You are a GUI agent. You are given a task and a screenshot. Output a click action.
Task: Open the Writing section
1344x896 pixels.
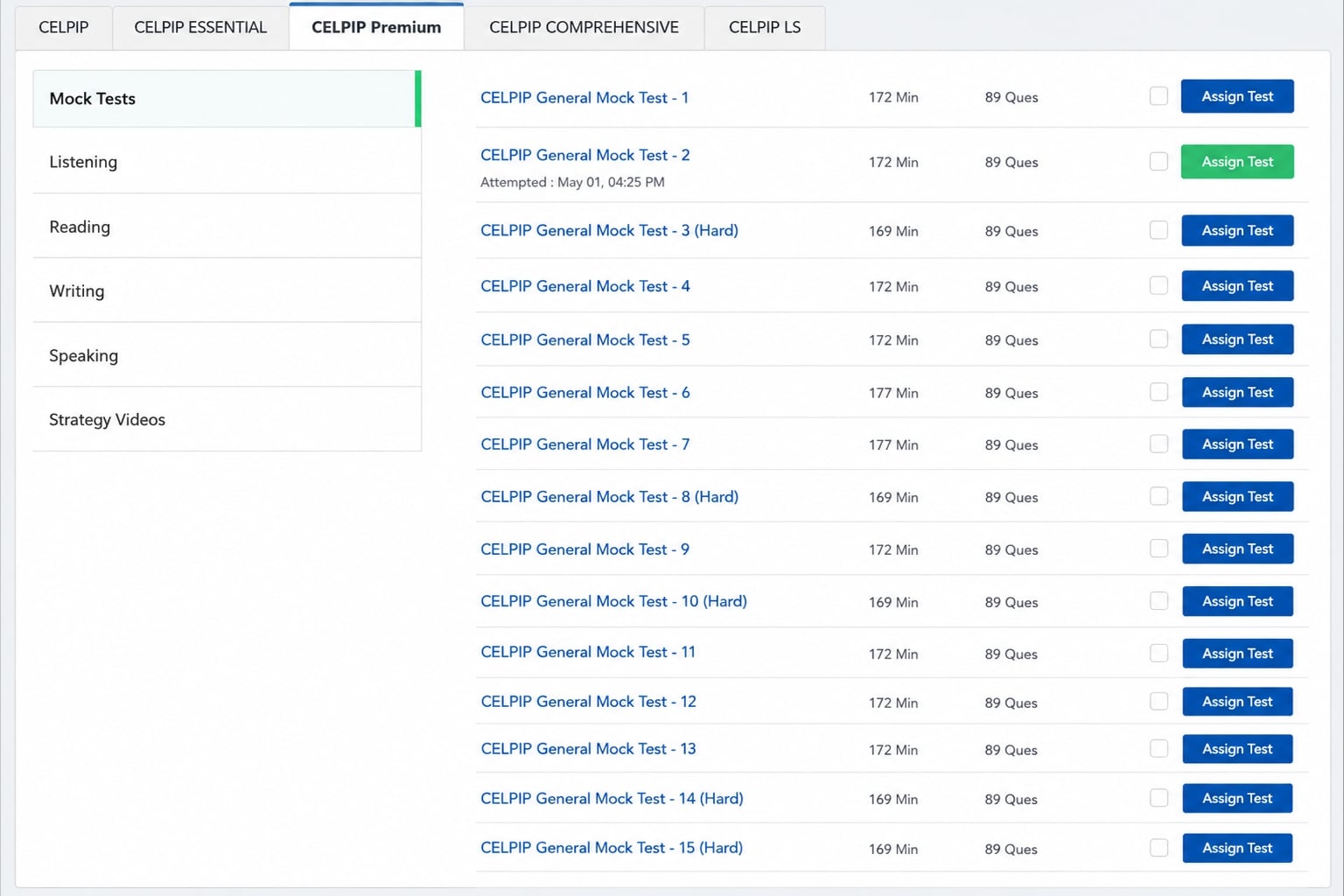(227, 290)
